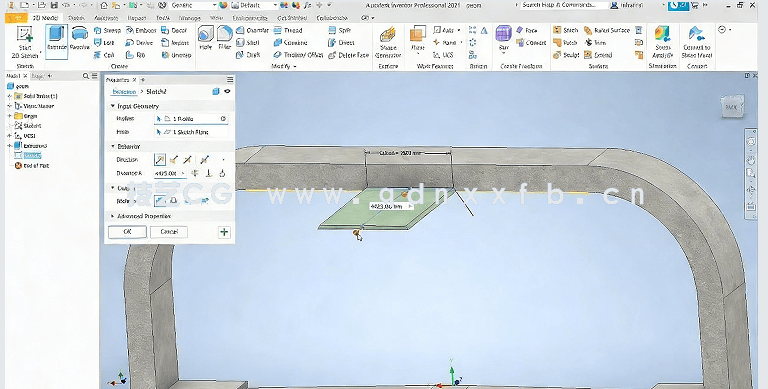Choose the Emboss tool

click(141, 30)
